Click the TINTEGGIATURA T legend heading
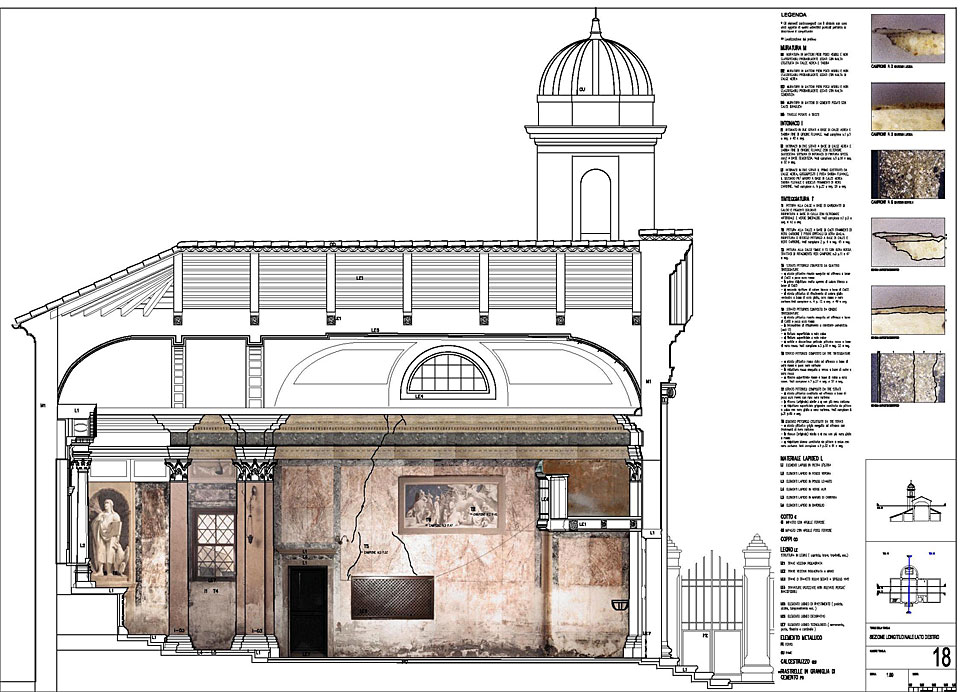This screenshot has width=960, height=692. point(797,198)
